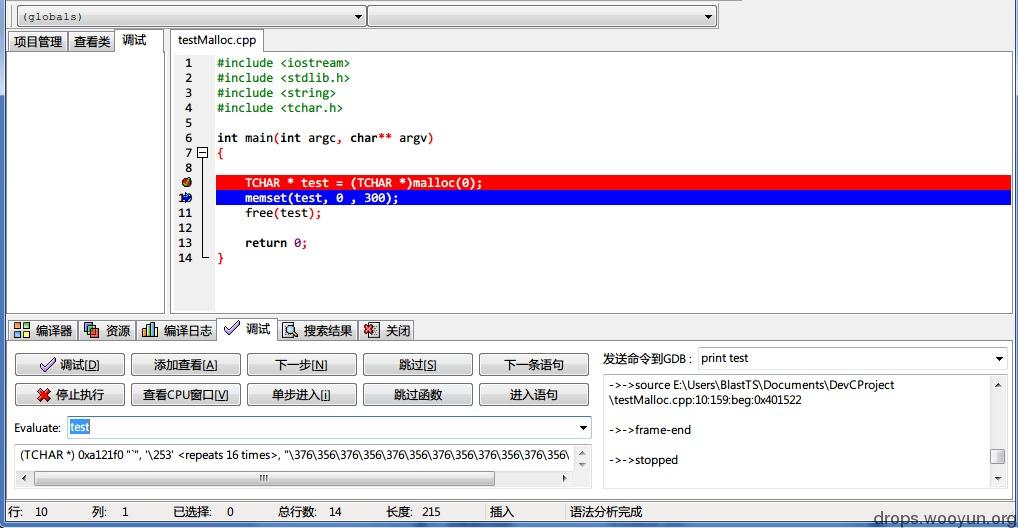
Task: Expand the GDB command history dropdown
Action: tap(999, 358)
